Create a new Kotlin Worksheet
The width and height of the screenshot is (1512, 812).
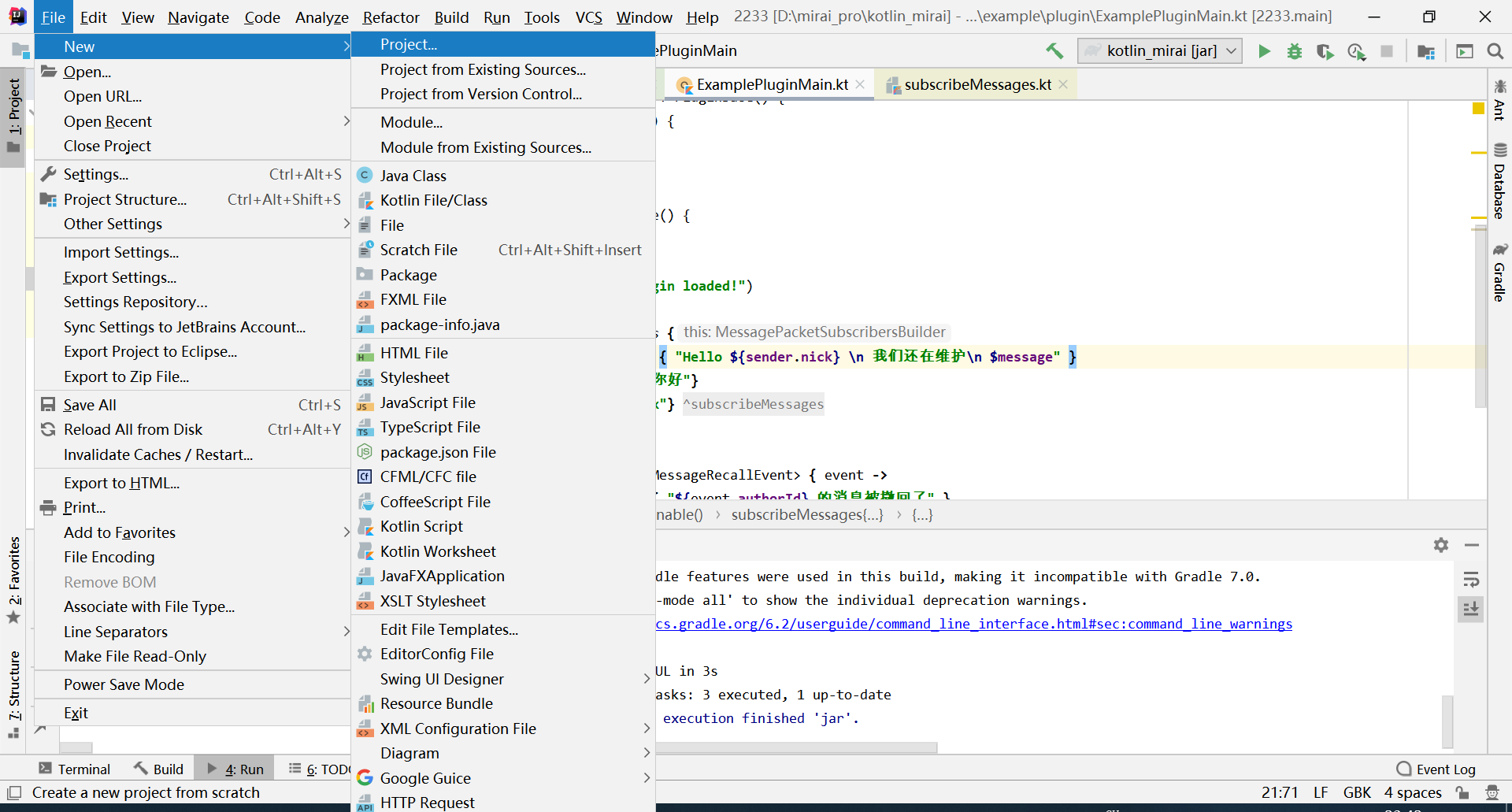tap(502, 551)
